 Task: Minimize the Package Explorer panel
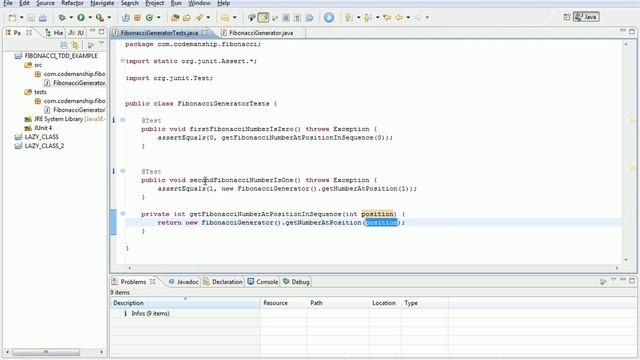(x=93, y=31)
